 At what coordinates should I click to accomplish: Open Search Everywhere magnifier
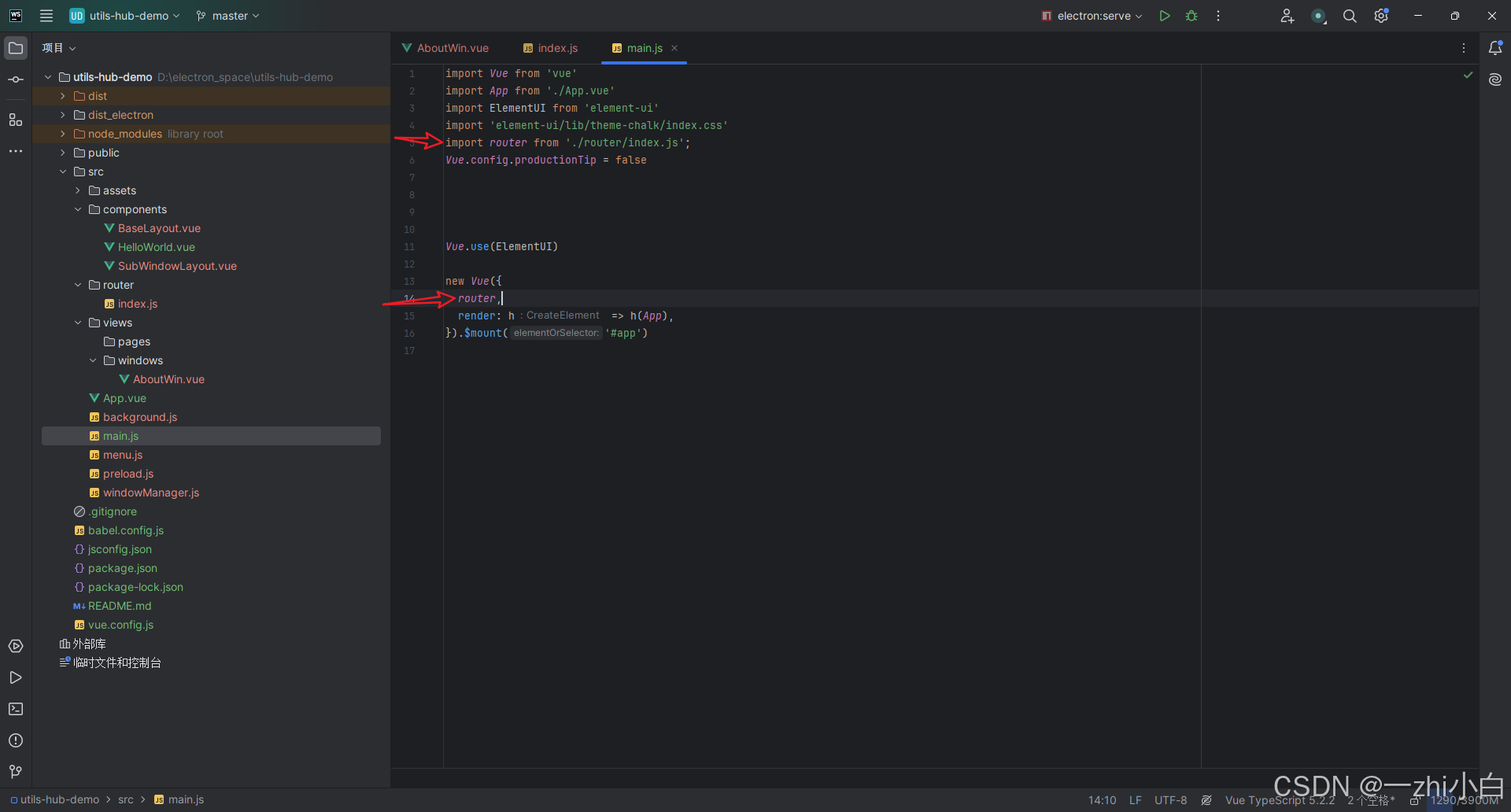point(1350,16)
